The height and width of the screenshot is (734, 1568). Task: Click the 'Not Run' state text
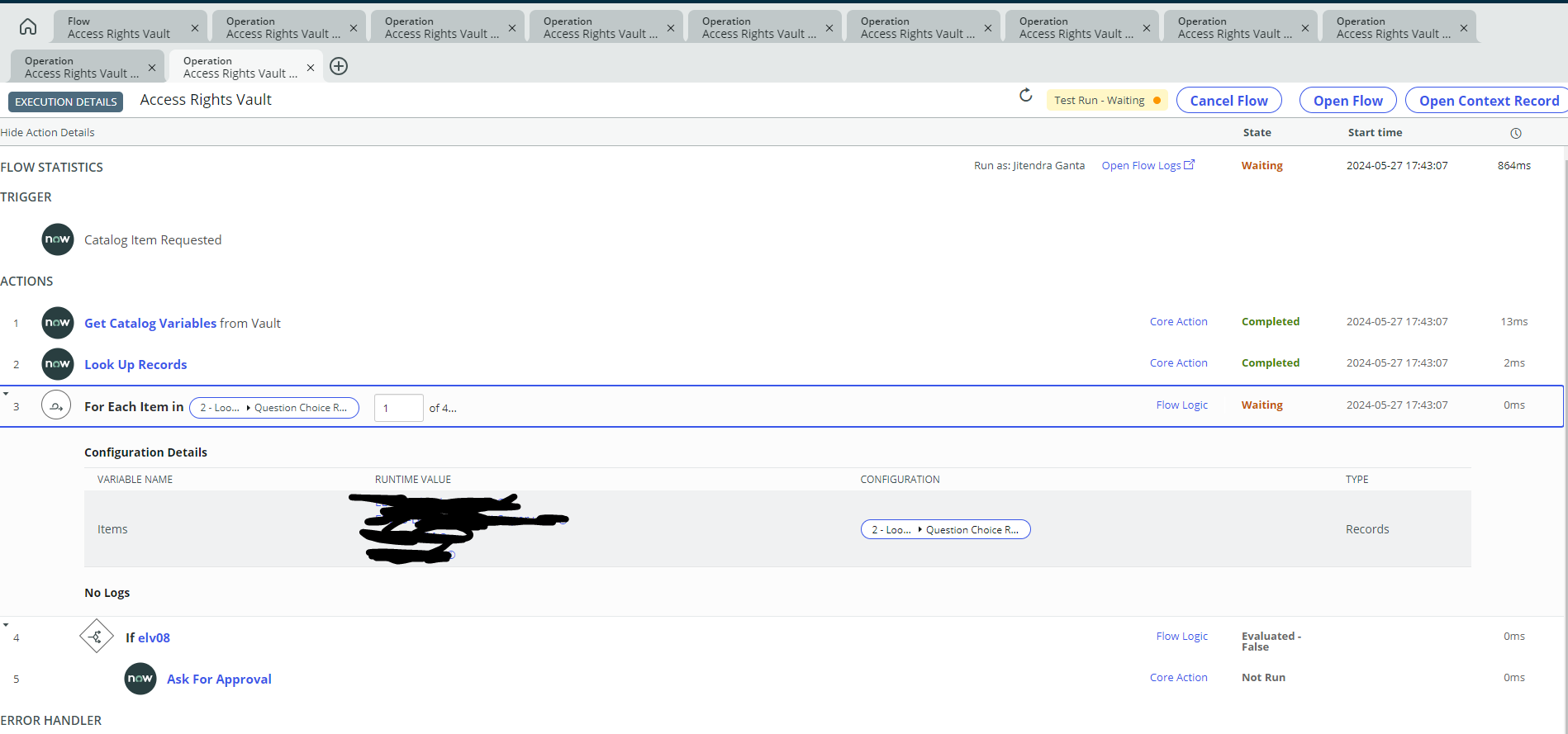1264,677
